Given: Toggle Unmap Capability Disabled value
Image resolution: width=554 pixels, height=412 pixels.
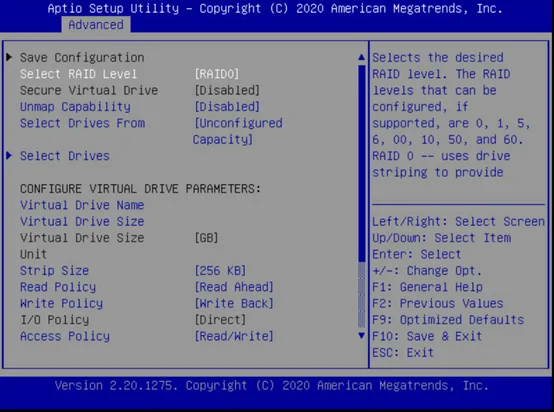Looking at the screenshot, I should pos(227,107).
